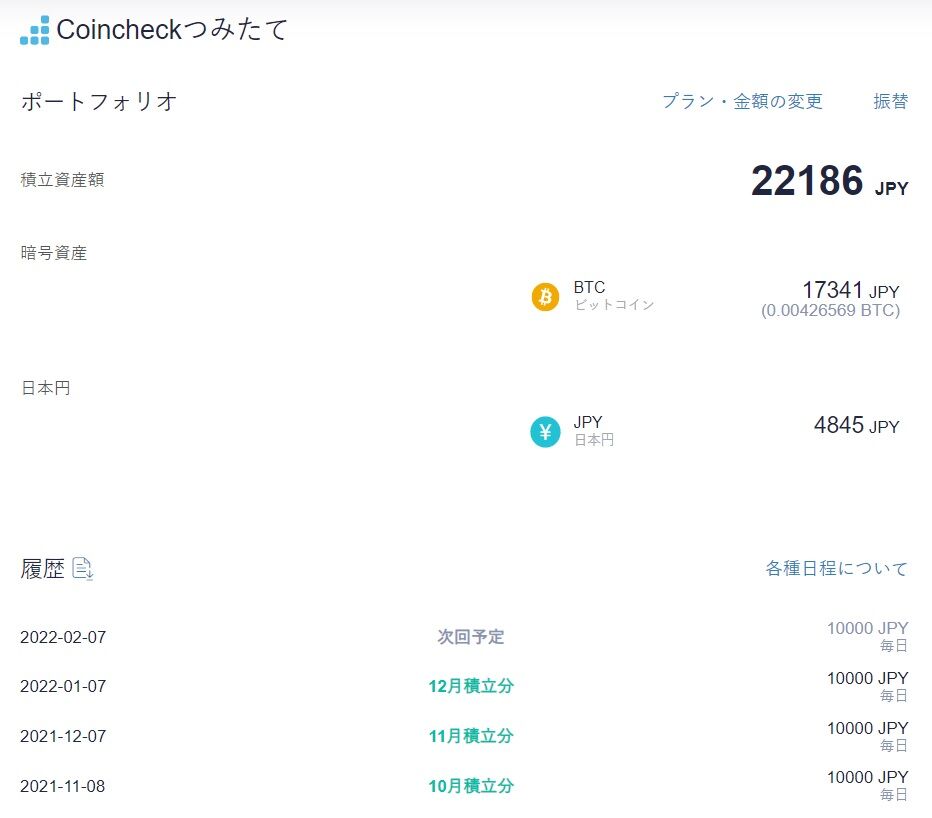Open 各種日程について schedule info link
This screenshot has height=818, width=932.
836,568
